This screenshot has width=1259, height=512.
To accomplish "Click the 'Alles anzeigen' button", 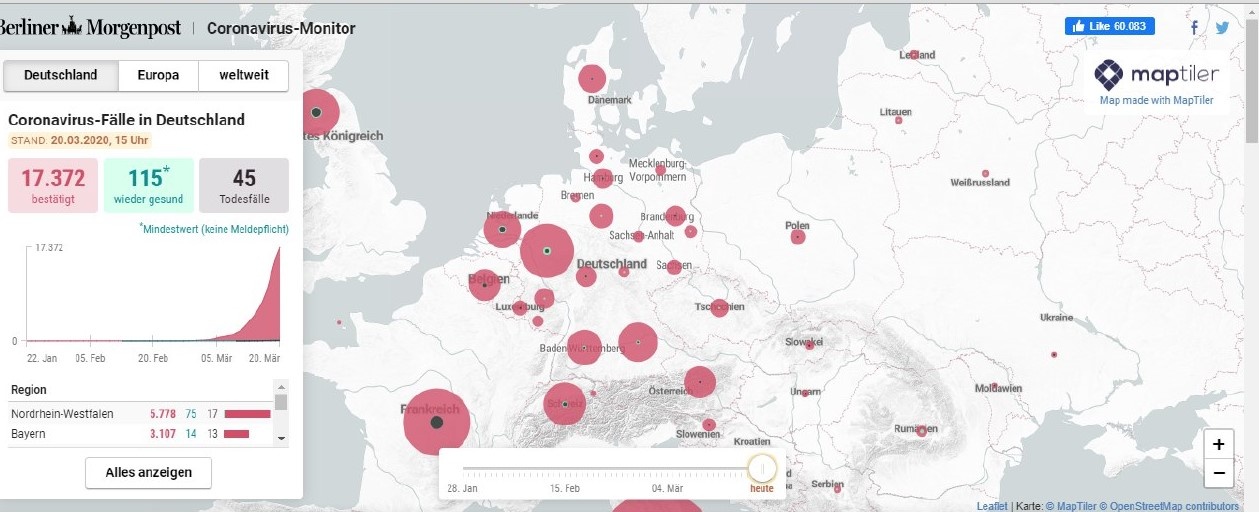I will (148, 473).
